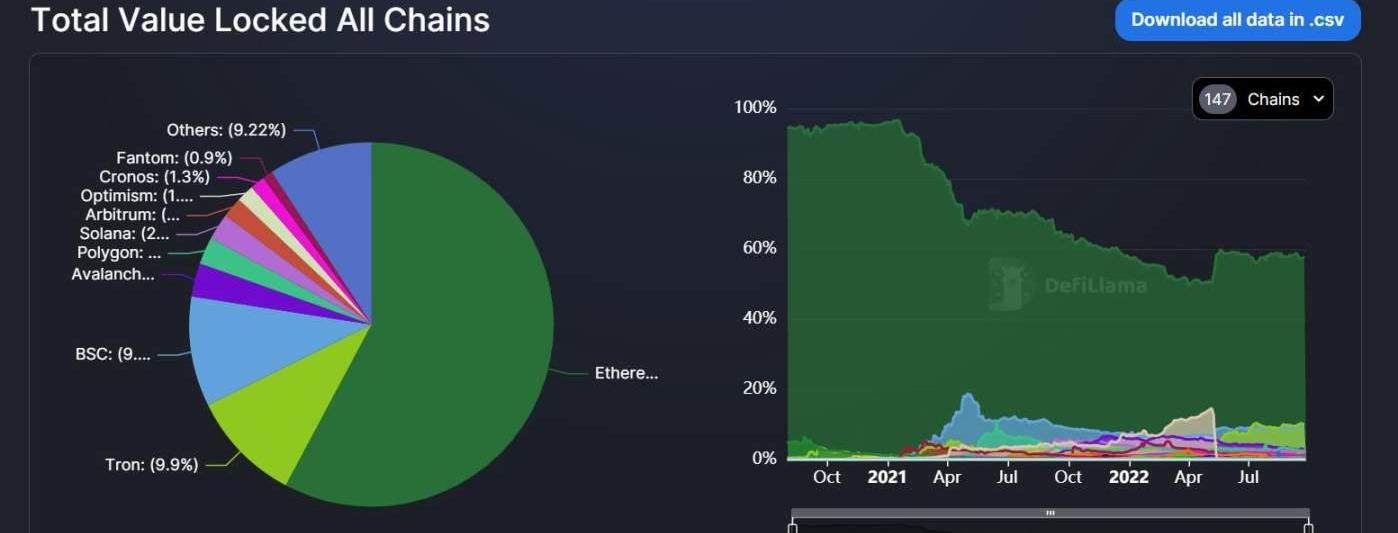Click the Tron: (9.9%) label
Image resolution: width=1398 pixels, height=533 pixels.
point(151,465)
